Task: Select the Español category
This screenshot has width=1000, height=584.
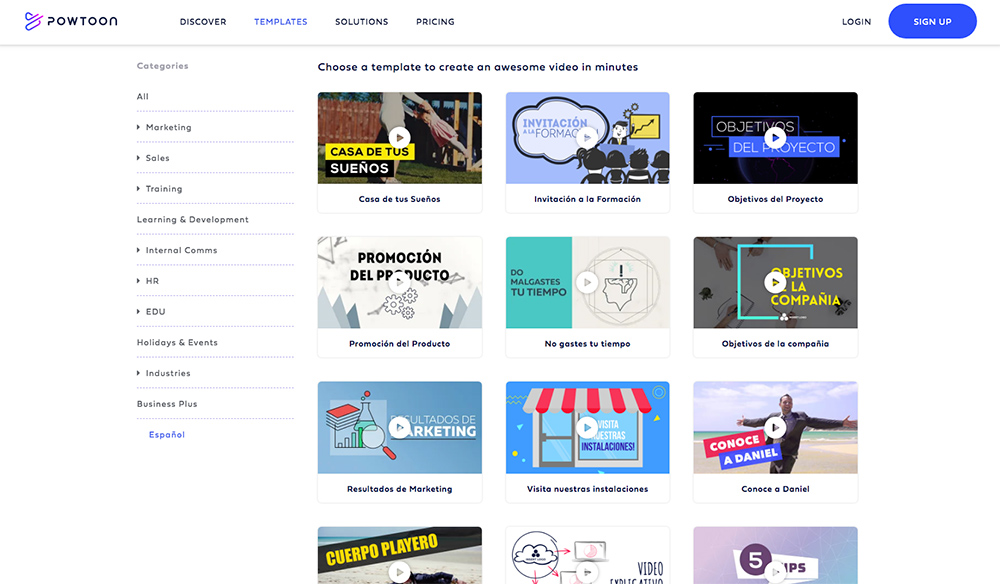Action: pos(167,435)
